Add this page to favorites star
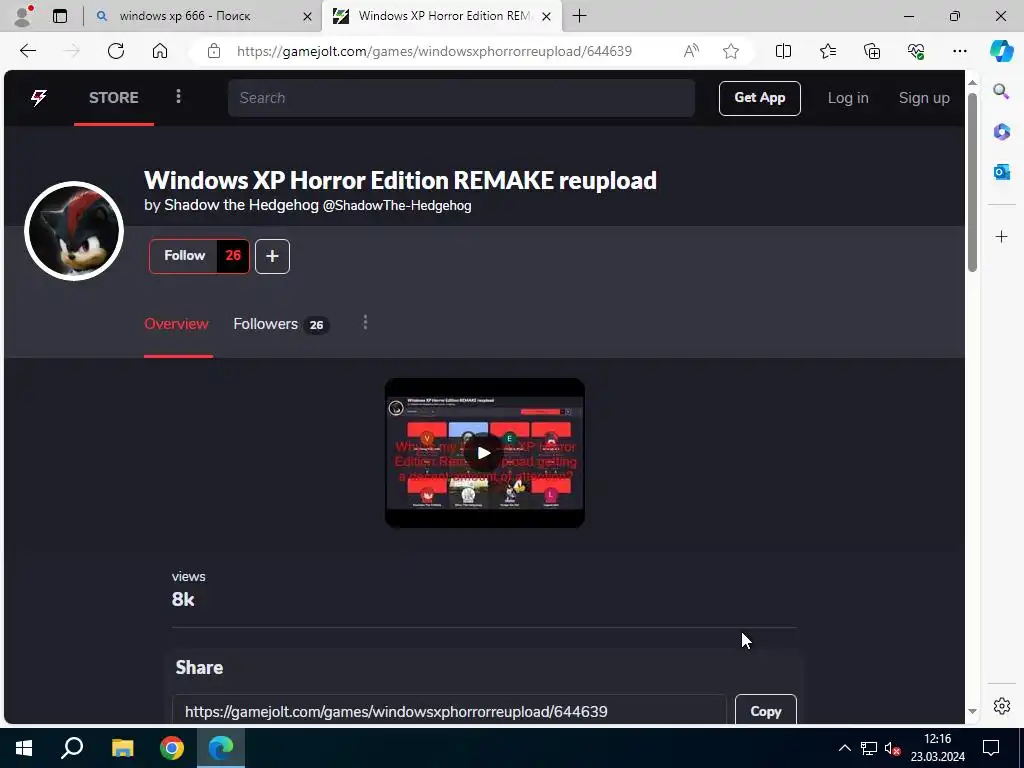 pos(731,51)
